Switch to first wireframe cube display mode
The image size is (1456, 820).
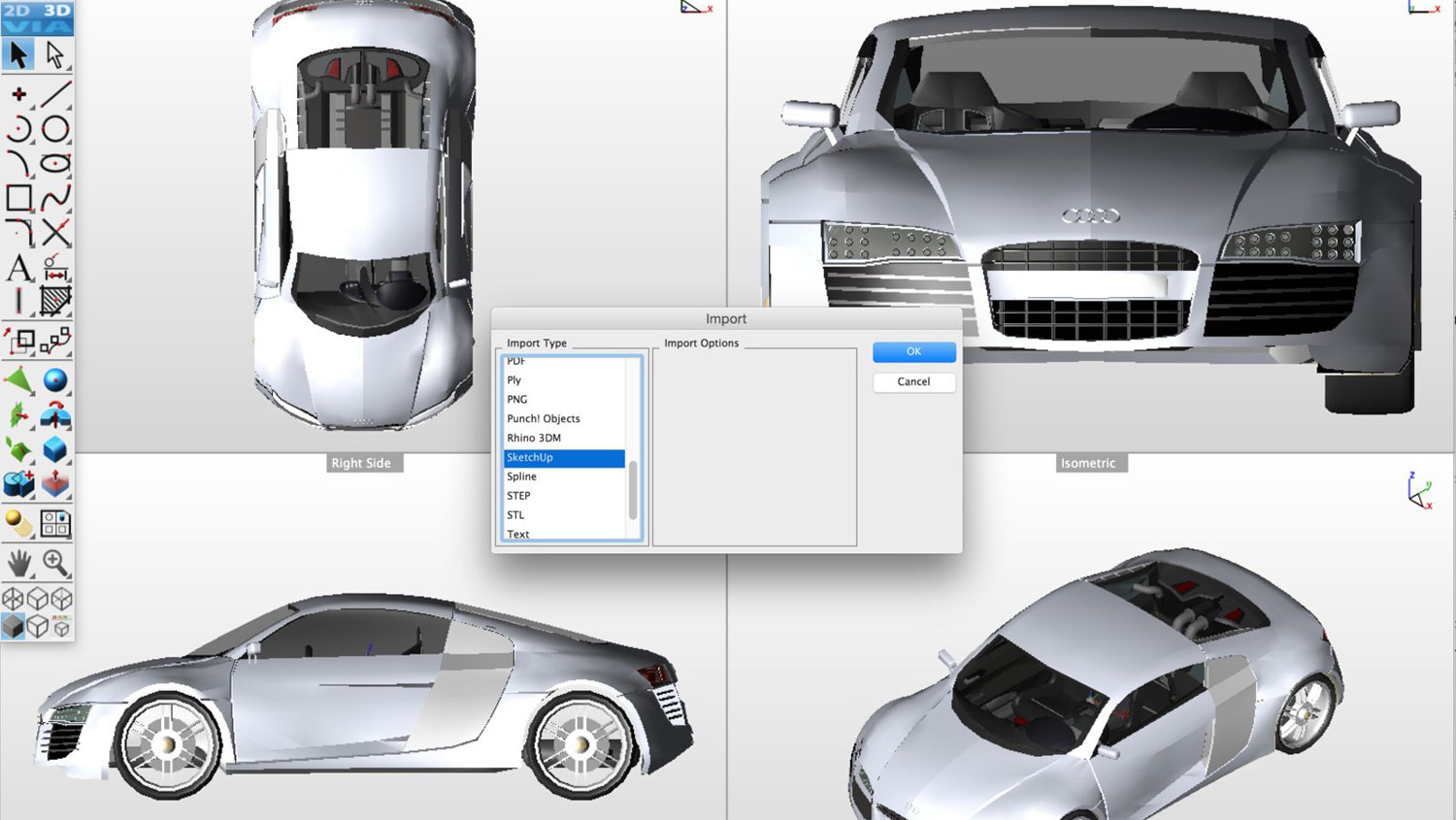coord(13,599)
